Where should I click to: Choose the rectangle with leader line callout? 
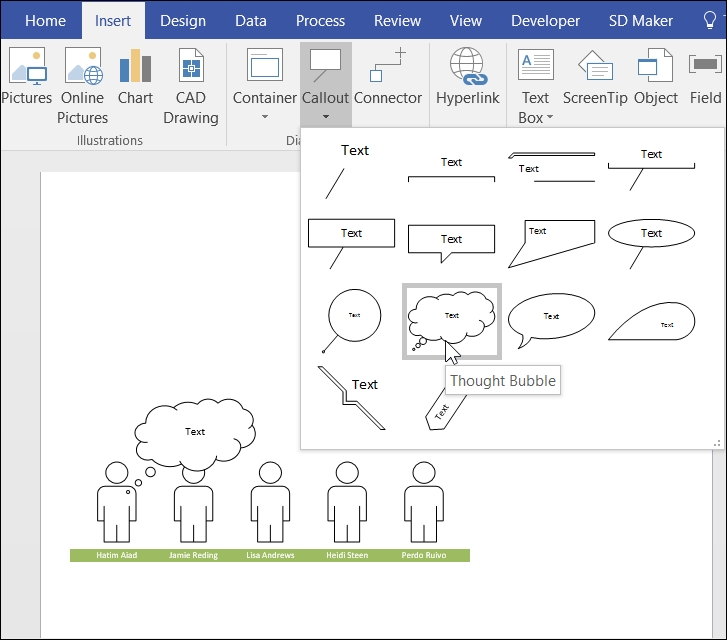point(351,244)
